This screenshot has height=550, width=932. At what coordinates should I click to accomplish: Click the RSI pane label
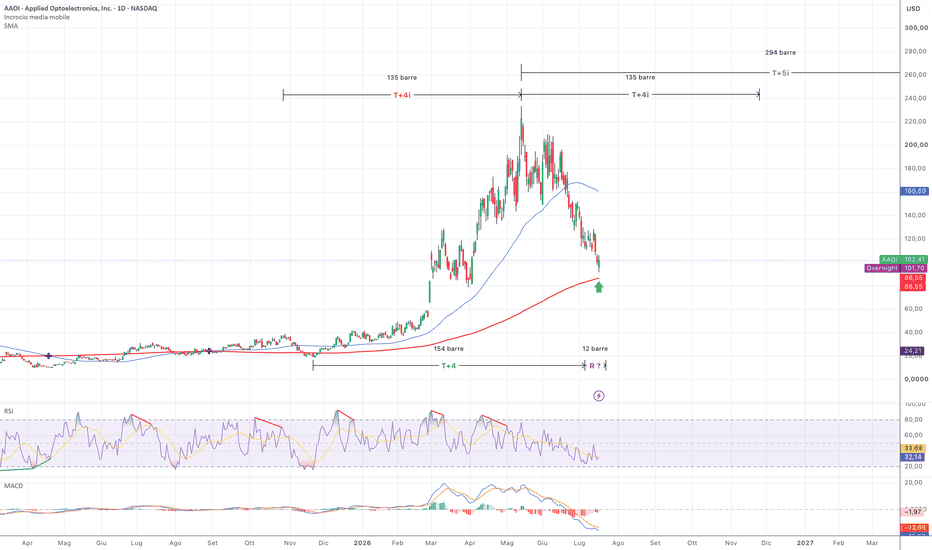(9, 411)
